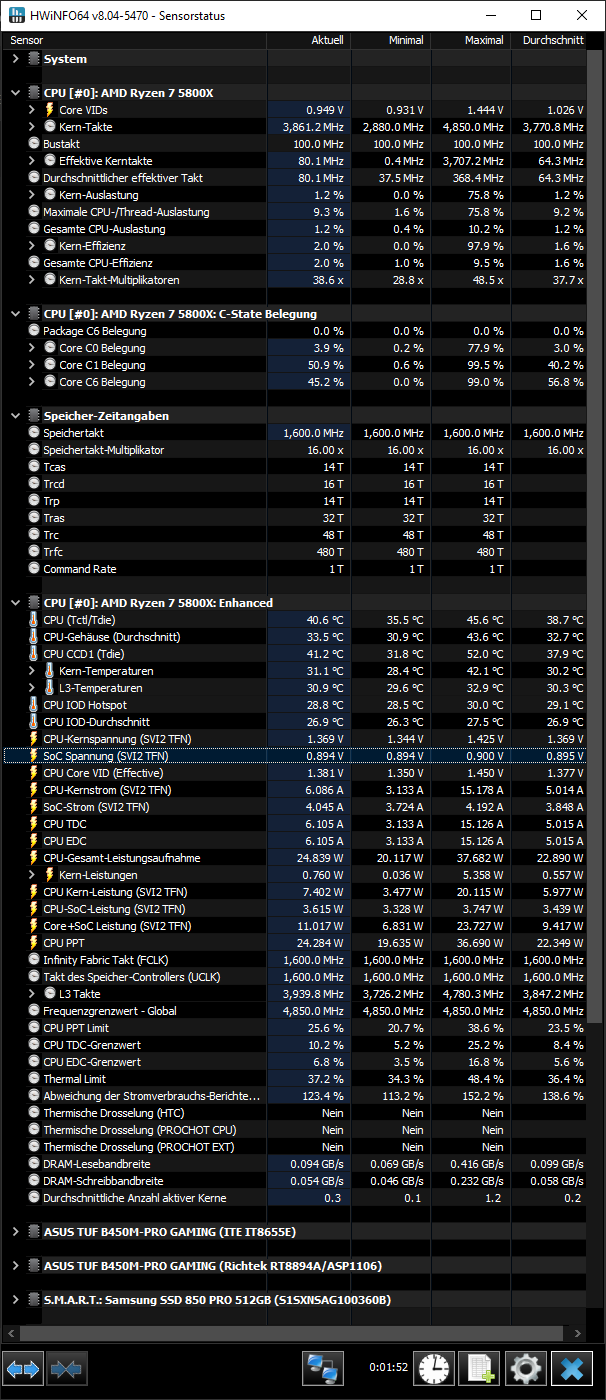Viewport: 606px width, 1400px height.
Task: Expand the System sensor group
Action: [x=15, y=59]
